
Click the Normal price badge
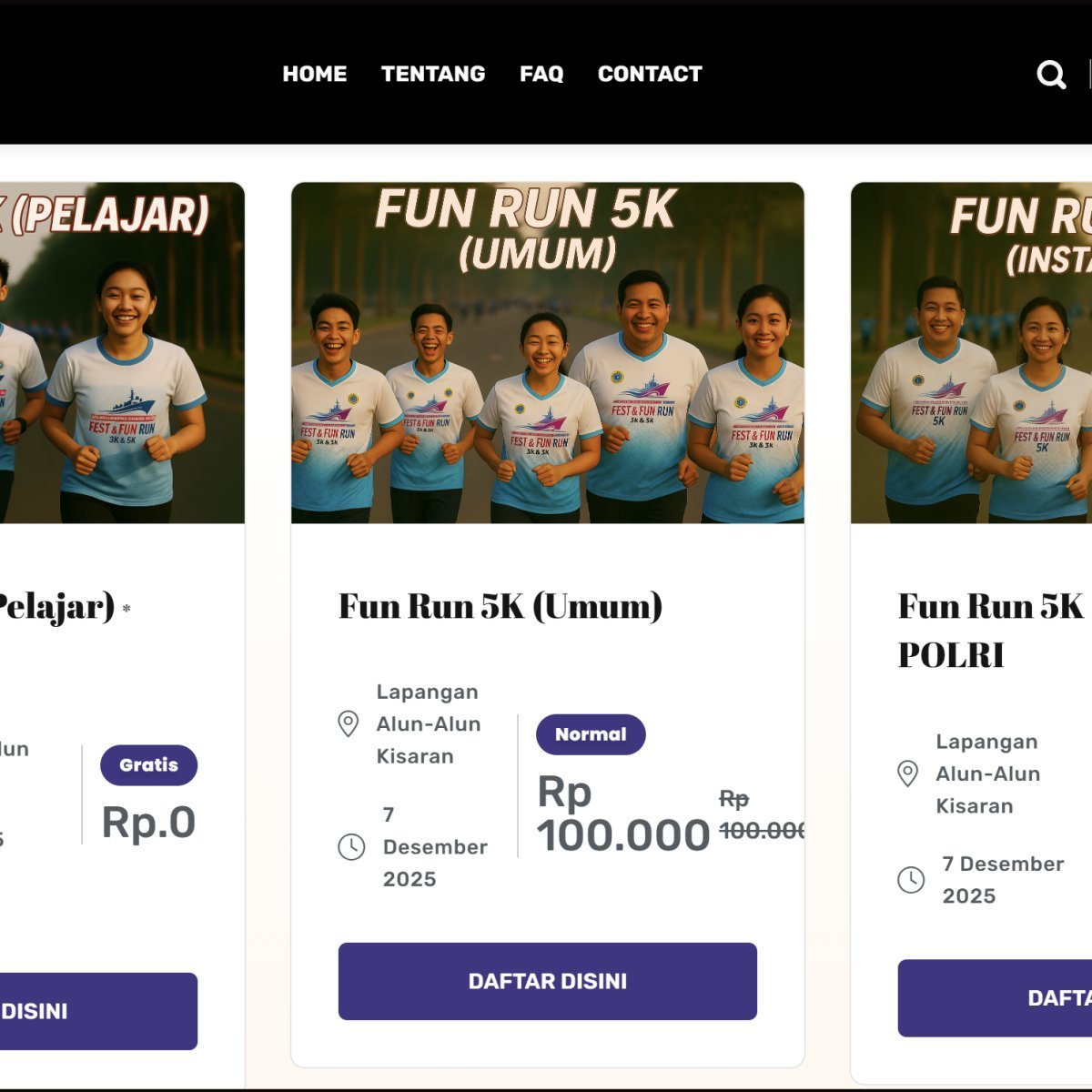click(591, 734)
